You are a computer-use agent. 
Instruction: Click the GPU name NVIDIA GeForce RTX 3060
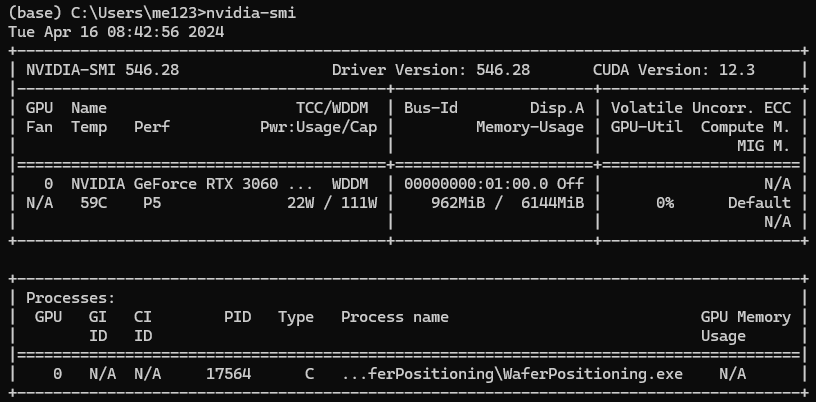pyautogui.click(x=174, y=184)
